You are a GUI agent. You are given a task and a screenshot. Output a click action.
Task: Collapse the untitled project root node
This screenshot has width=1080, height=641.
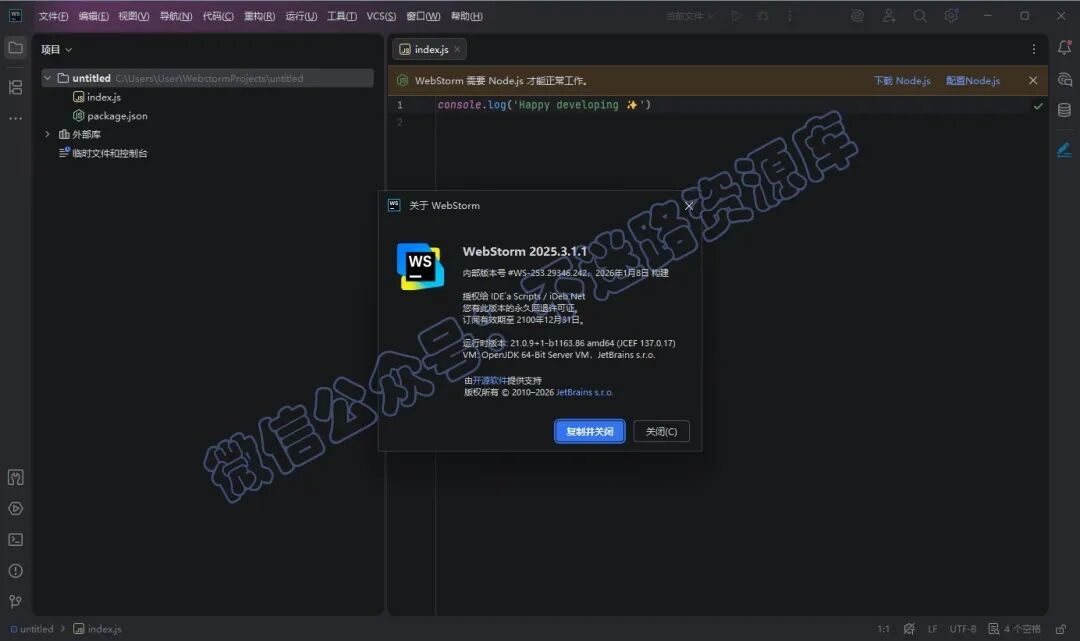click(48, 78)
